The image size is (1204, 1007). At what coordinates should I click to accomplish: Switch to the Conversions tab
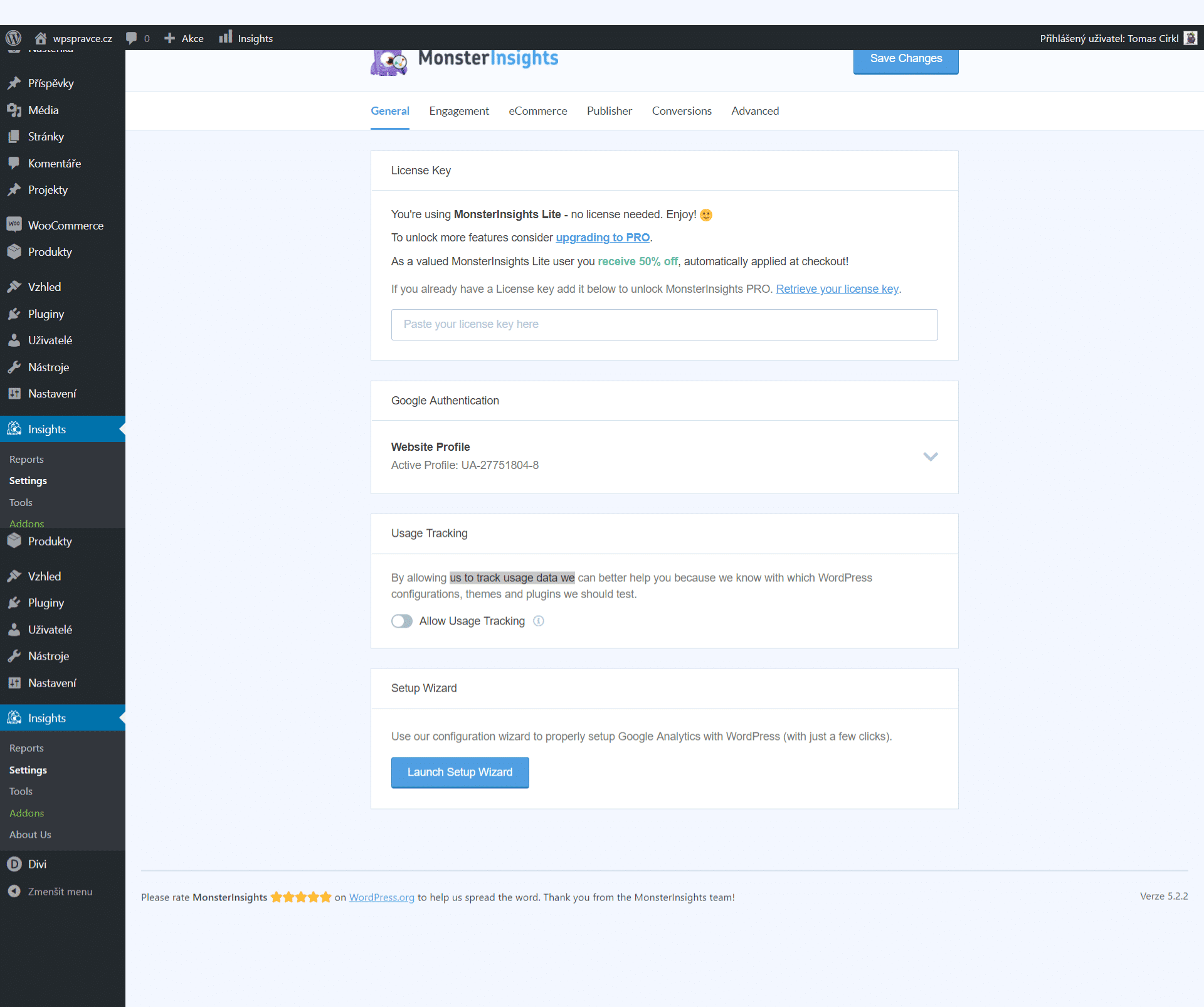[682, 111]
